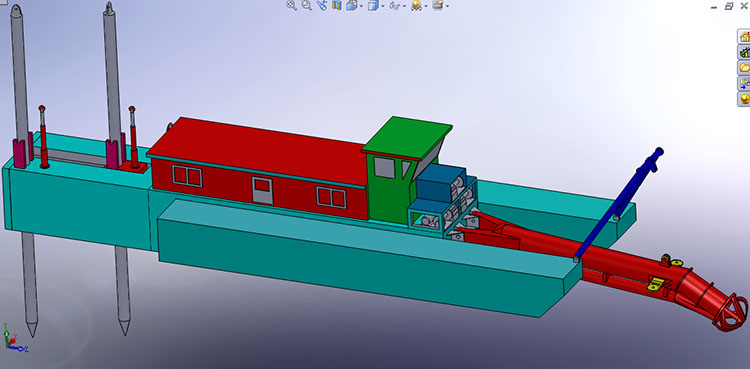Activate the Section View tool
This screenshot has height=369, width=750.
tap(337, 5)
